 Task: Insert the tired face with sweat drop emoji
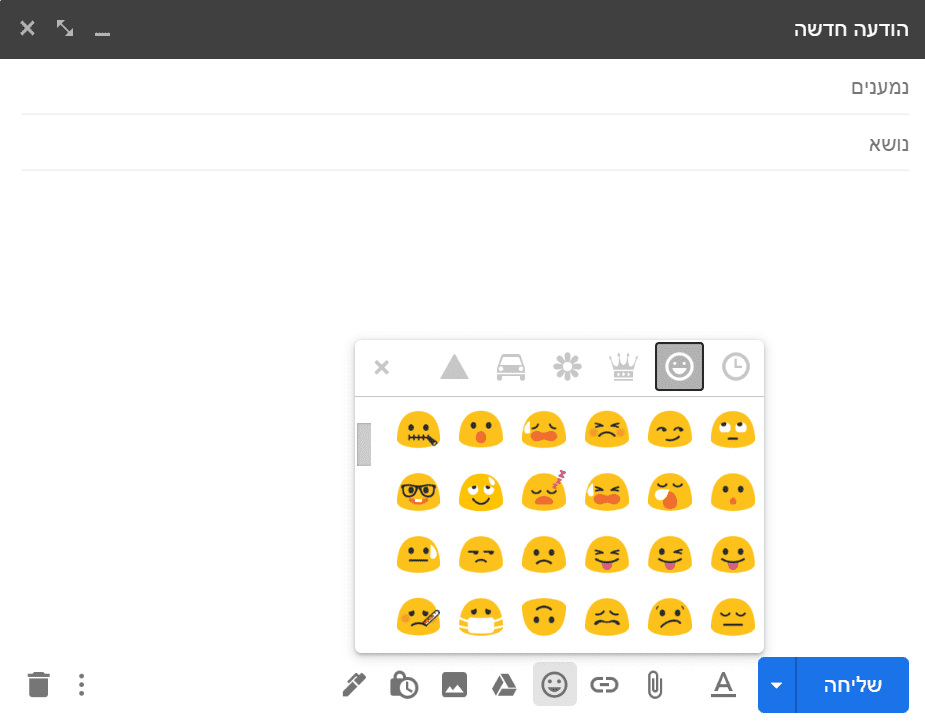point(606,492)
